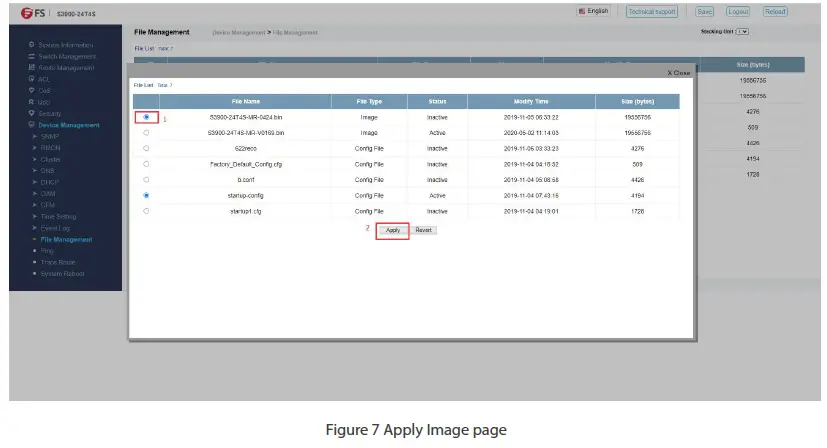Go to System Reboot in sidebar
The width and height of the screenshot is (827, 448).
[63, 273]
